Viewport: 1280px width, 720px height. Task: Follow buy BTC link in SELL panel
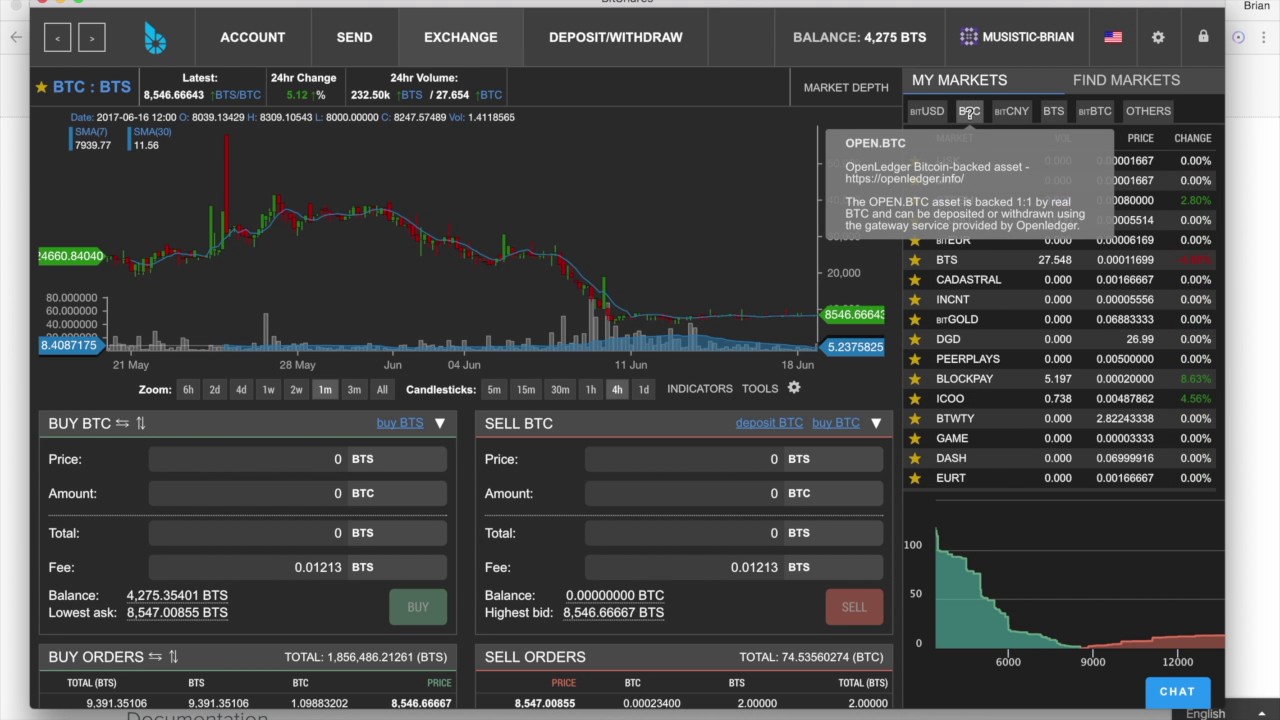[x=836, y=423]
